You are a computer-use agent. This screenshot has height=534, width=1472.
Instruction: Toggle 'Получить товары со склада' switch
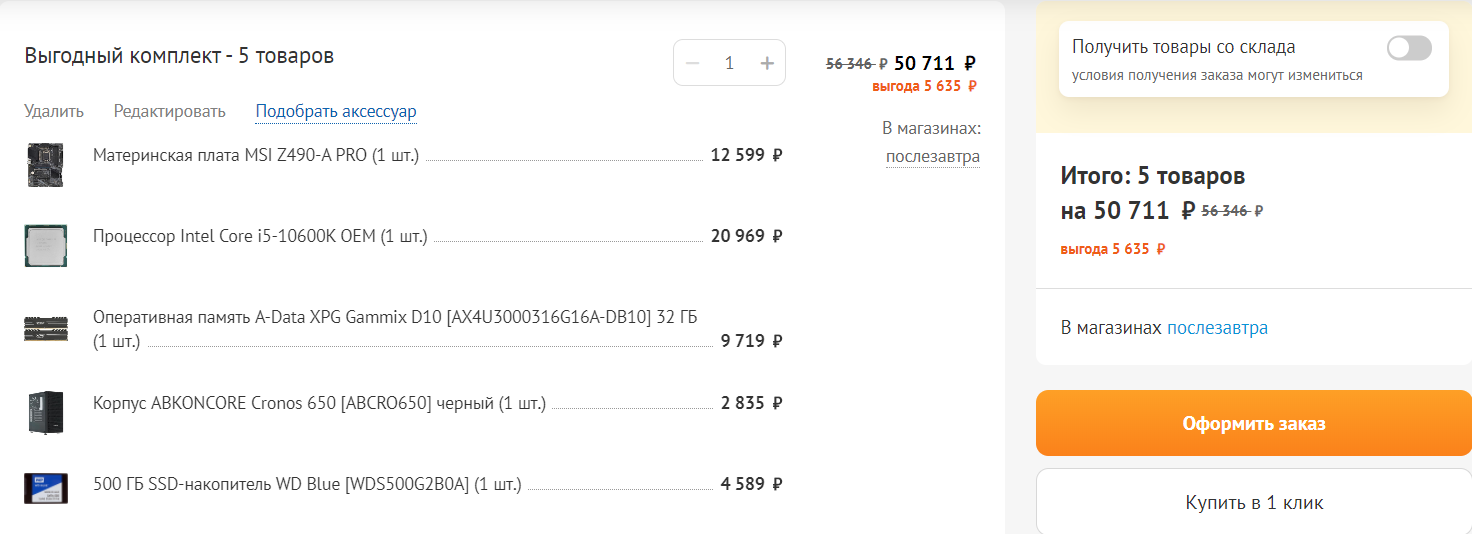pos(1408,48)
